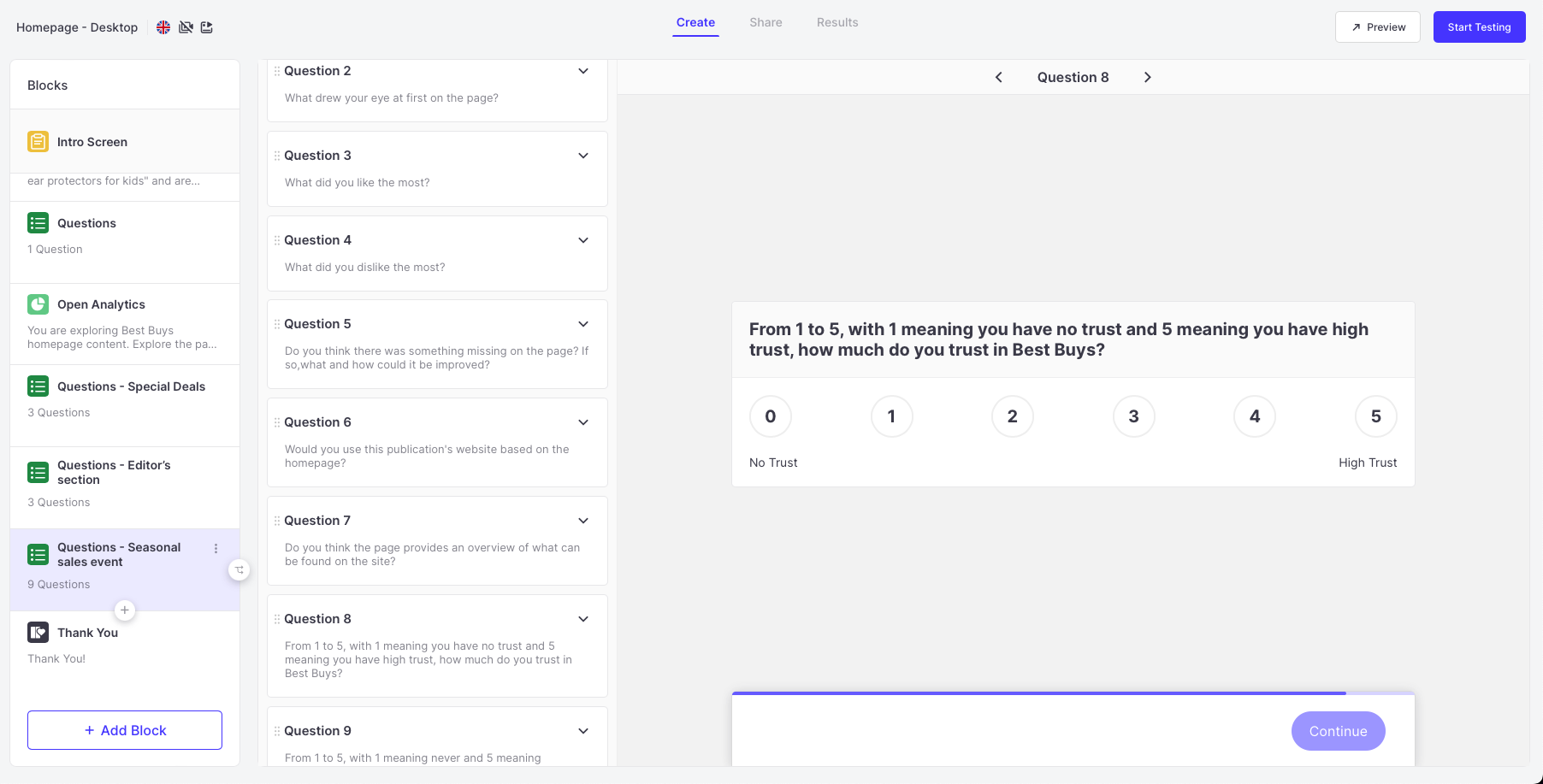Screen dimensions: 1543x784
Task: Click the 'No Trust' scale label
Action: tap(773, 463)
